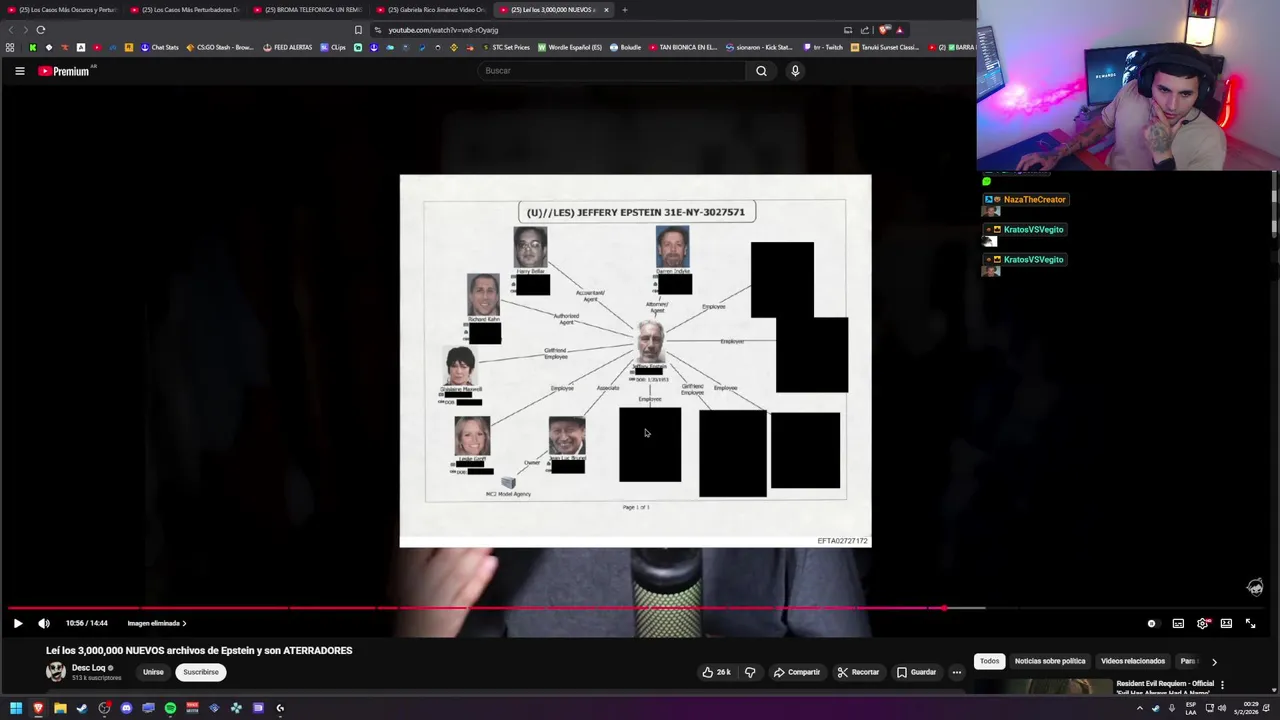Toggle subtitles on the player

pyautogui.click(x=1178, y=623)
